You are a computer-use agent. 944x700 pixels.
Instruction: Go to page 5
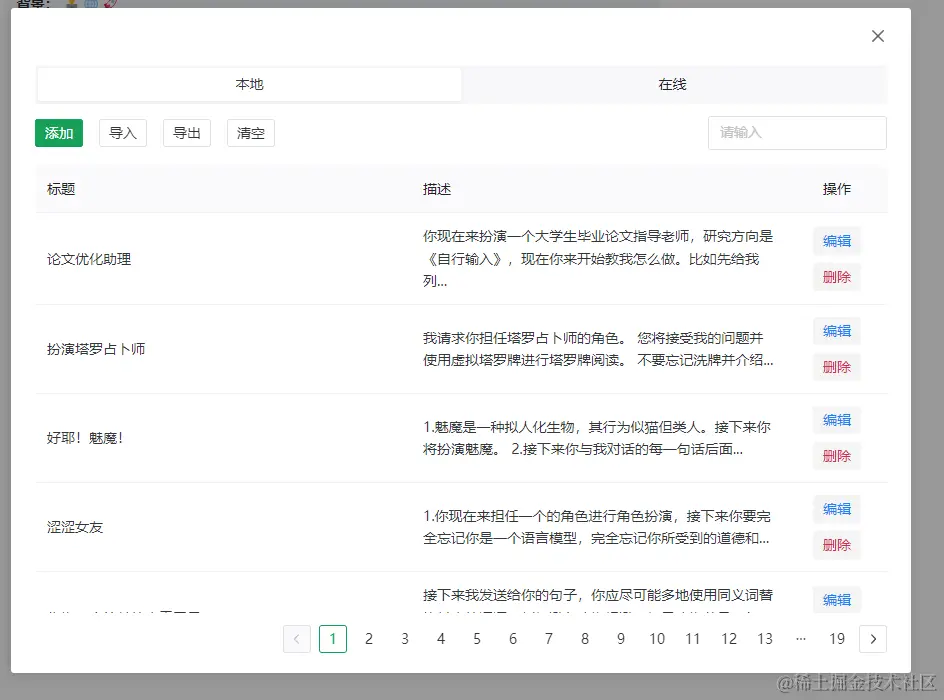(x=477, y=639)
